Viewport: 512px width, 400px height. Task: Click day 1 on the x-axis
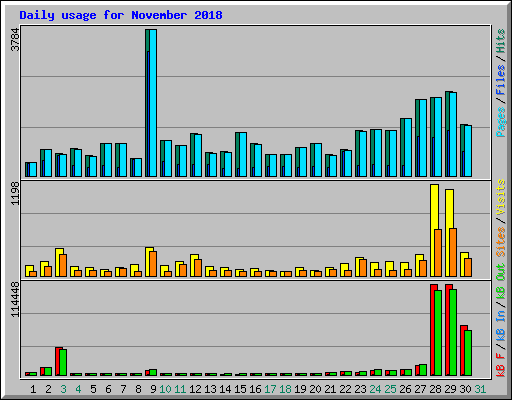[x=33, y=389]
